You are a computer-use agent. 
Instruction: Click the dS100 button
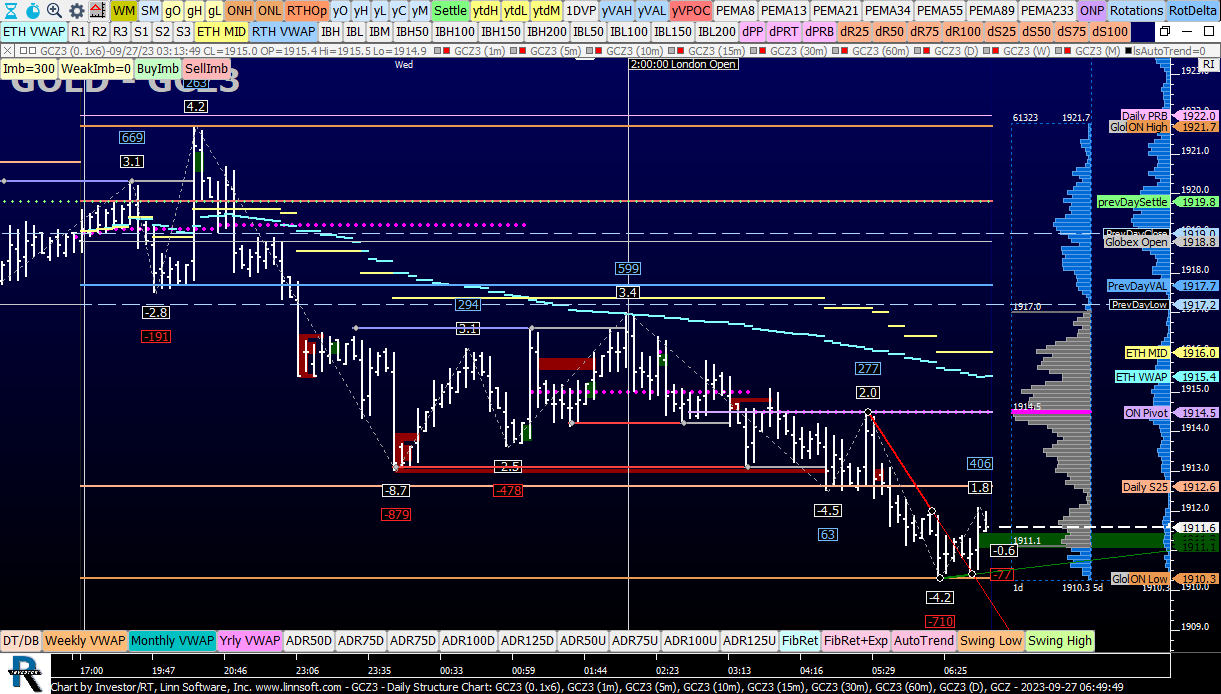coord(1110,31)
